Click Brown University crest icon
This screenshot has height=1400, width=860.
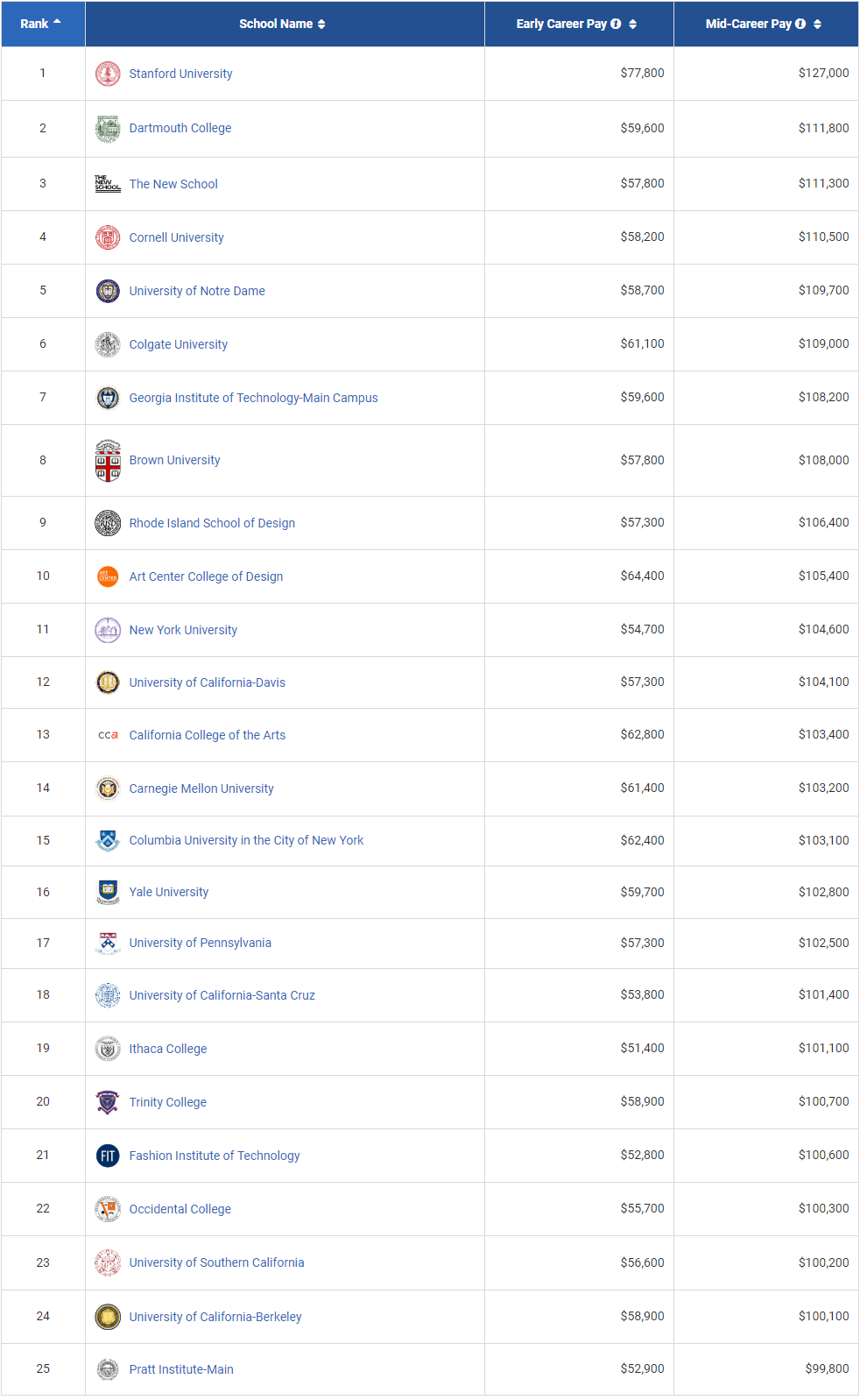click(x=108, y=461)
